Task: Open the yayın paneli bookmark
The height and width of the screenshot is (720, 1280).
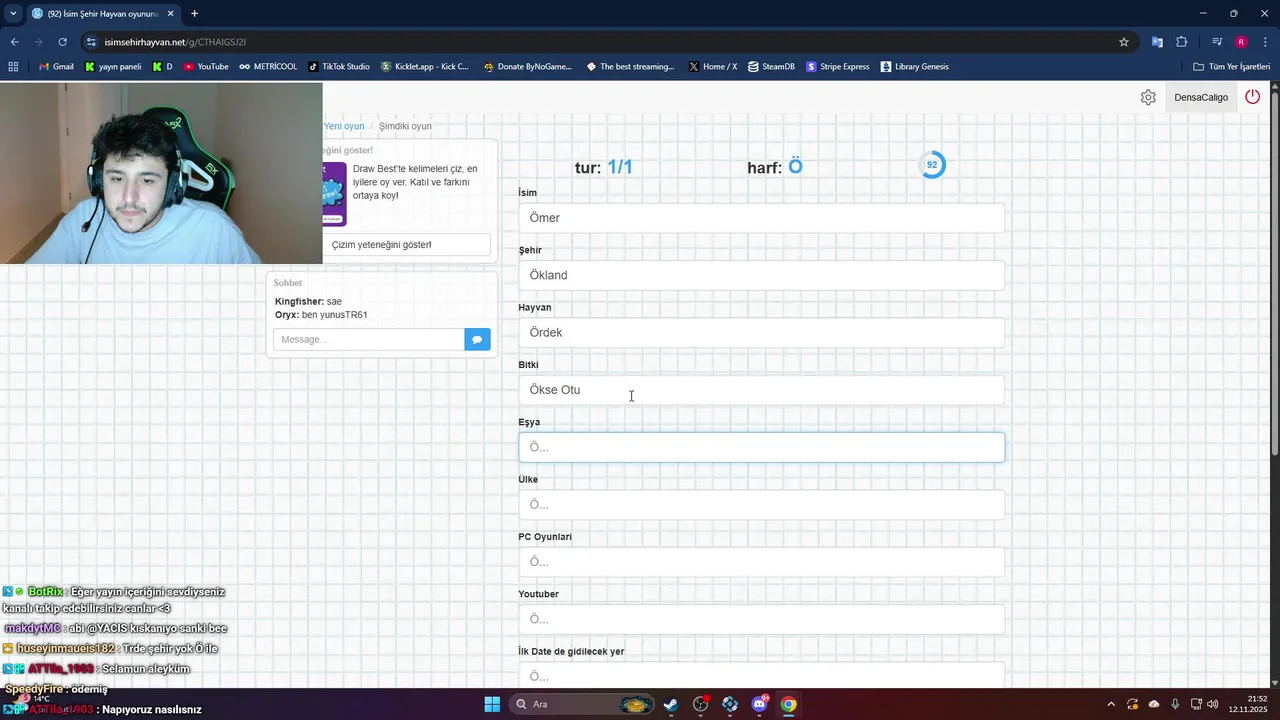Action: tap(113, 67)
